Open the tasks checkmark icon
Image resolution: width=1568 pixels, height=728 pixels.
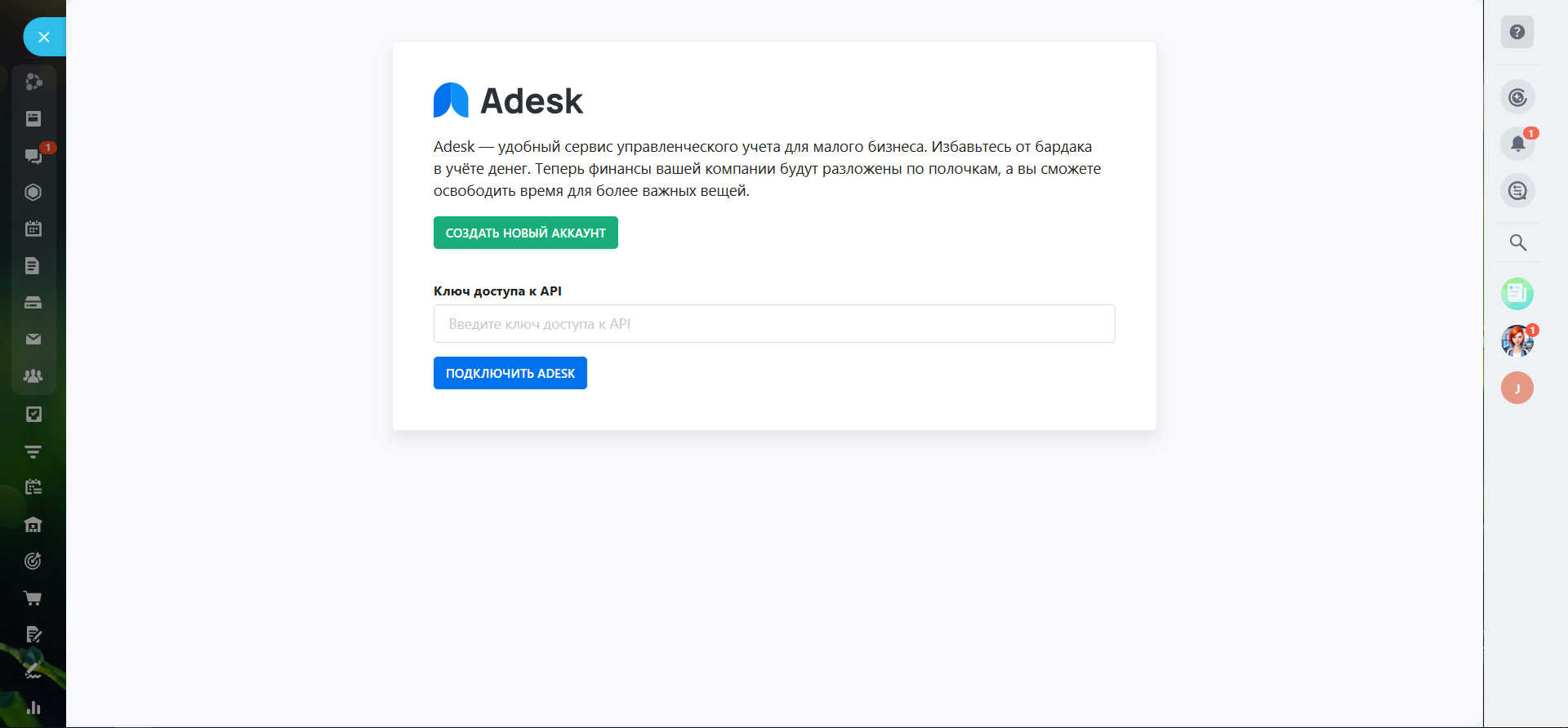click(33, 414)
